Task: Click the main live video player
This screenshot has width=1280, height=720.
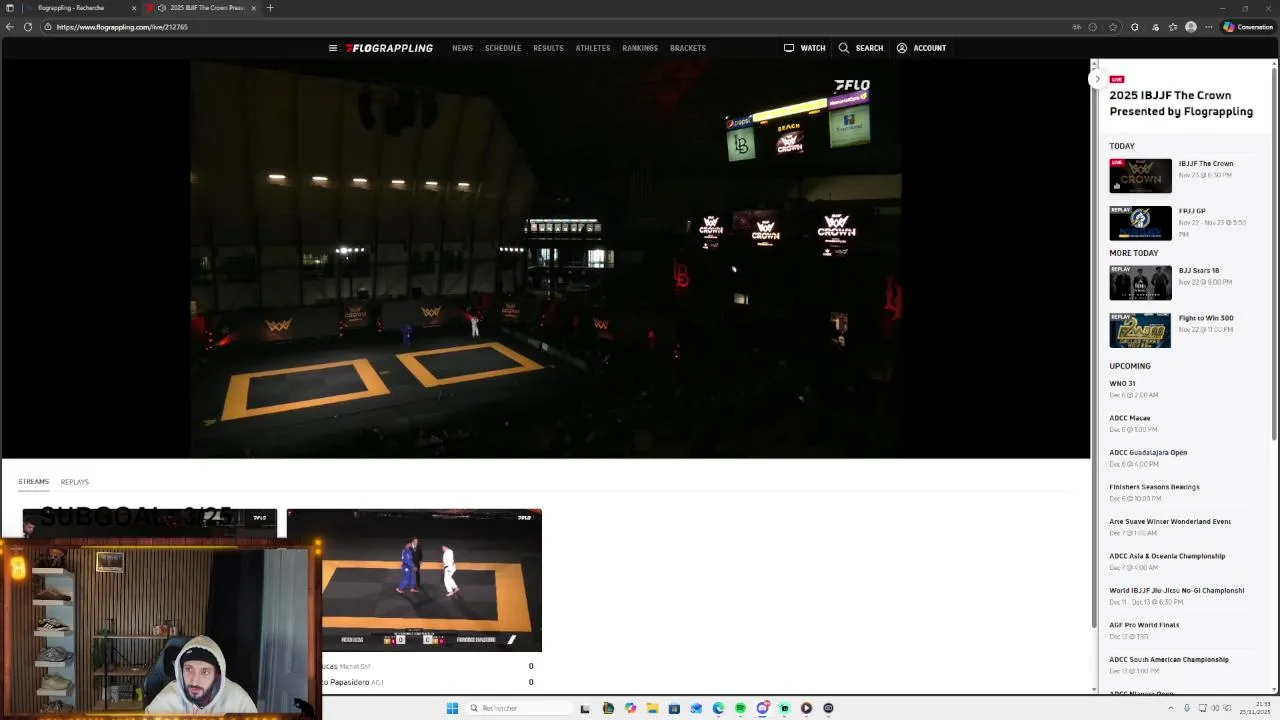Action: click(545, 259)
